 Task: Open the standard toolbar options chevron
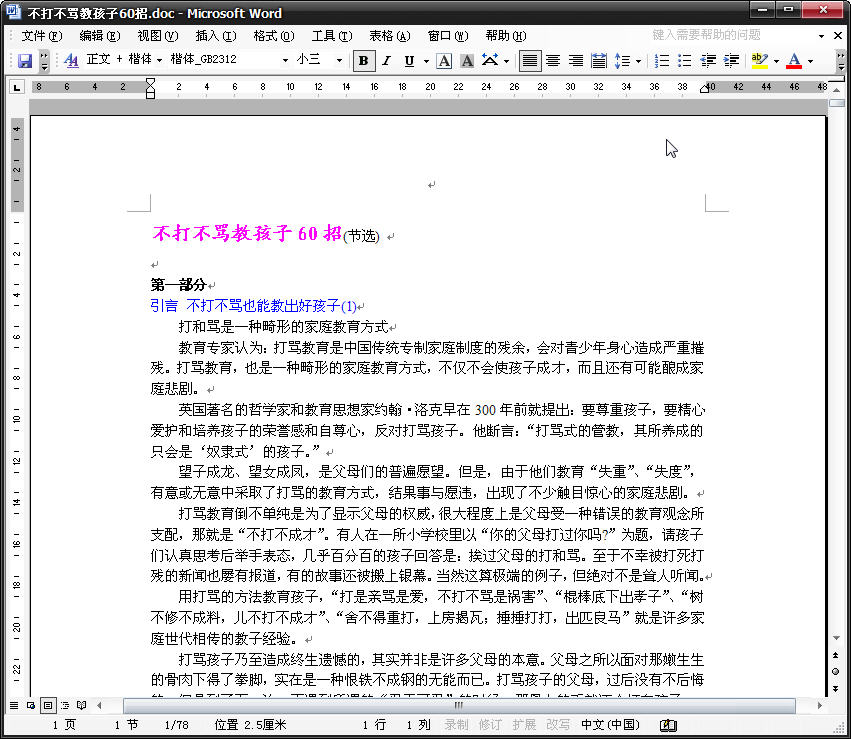45,61
